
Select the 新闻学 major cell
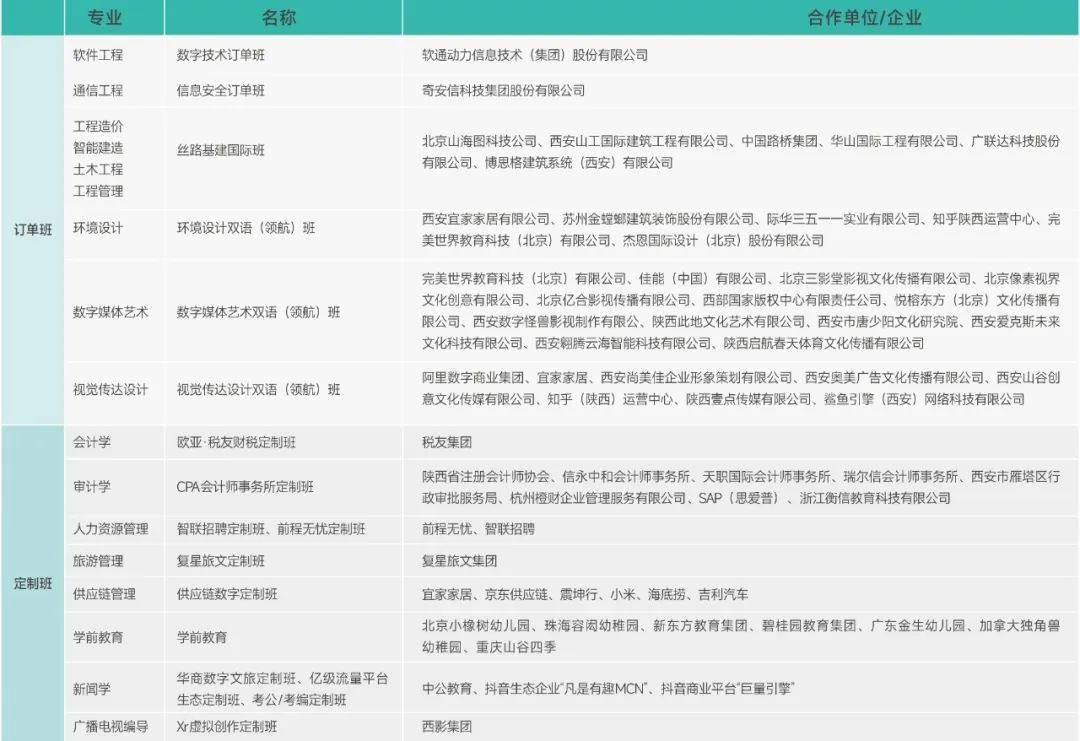[92, 689]
